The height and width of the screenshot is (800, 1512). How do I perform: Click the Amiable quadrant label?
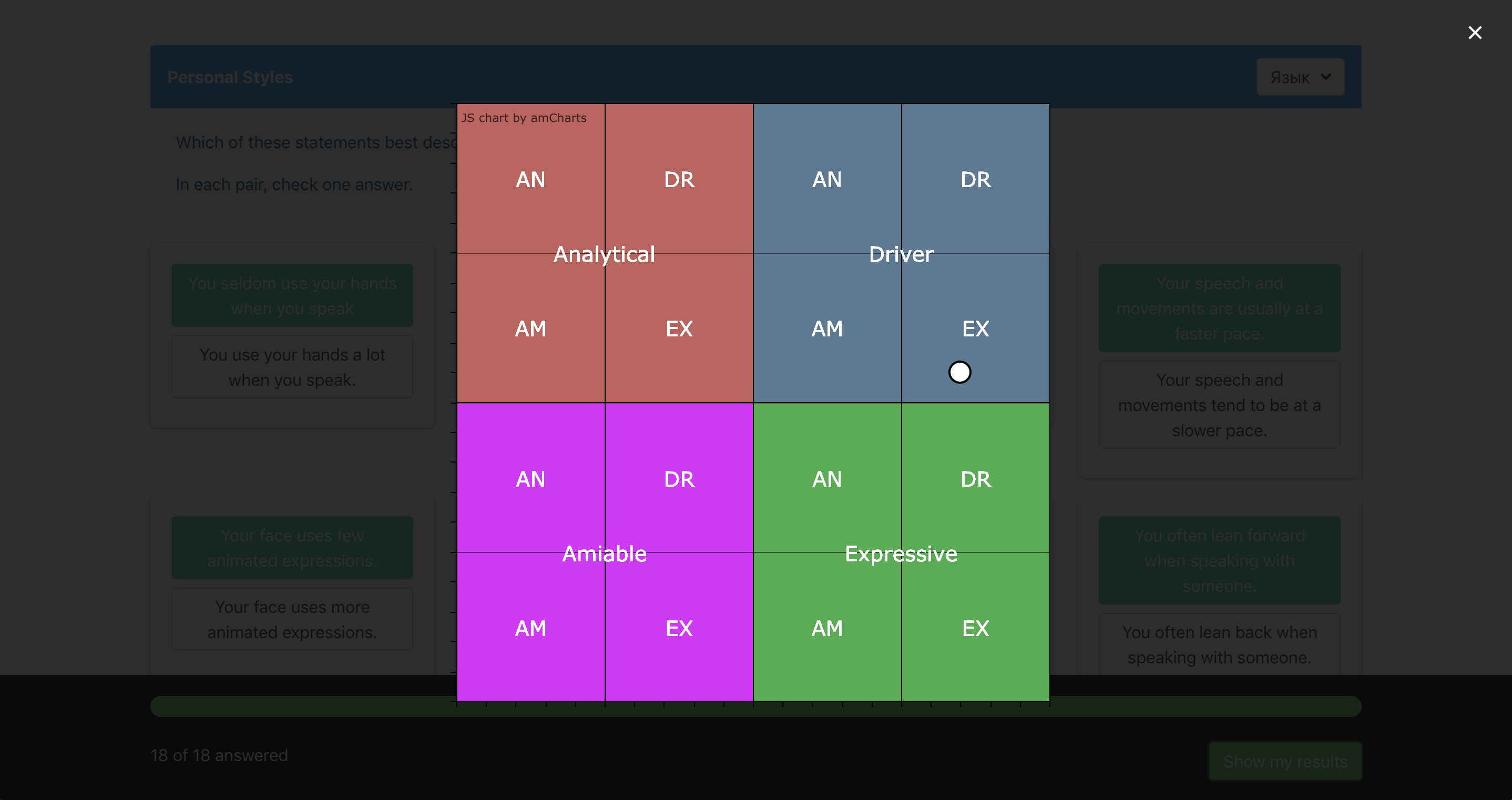point(604,553)
